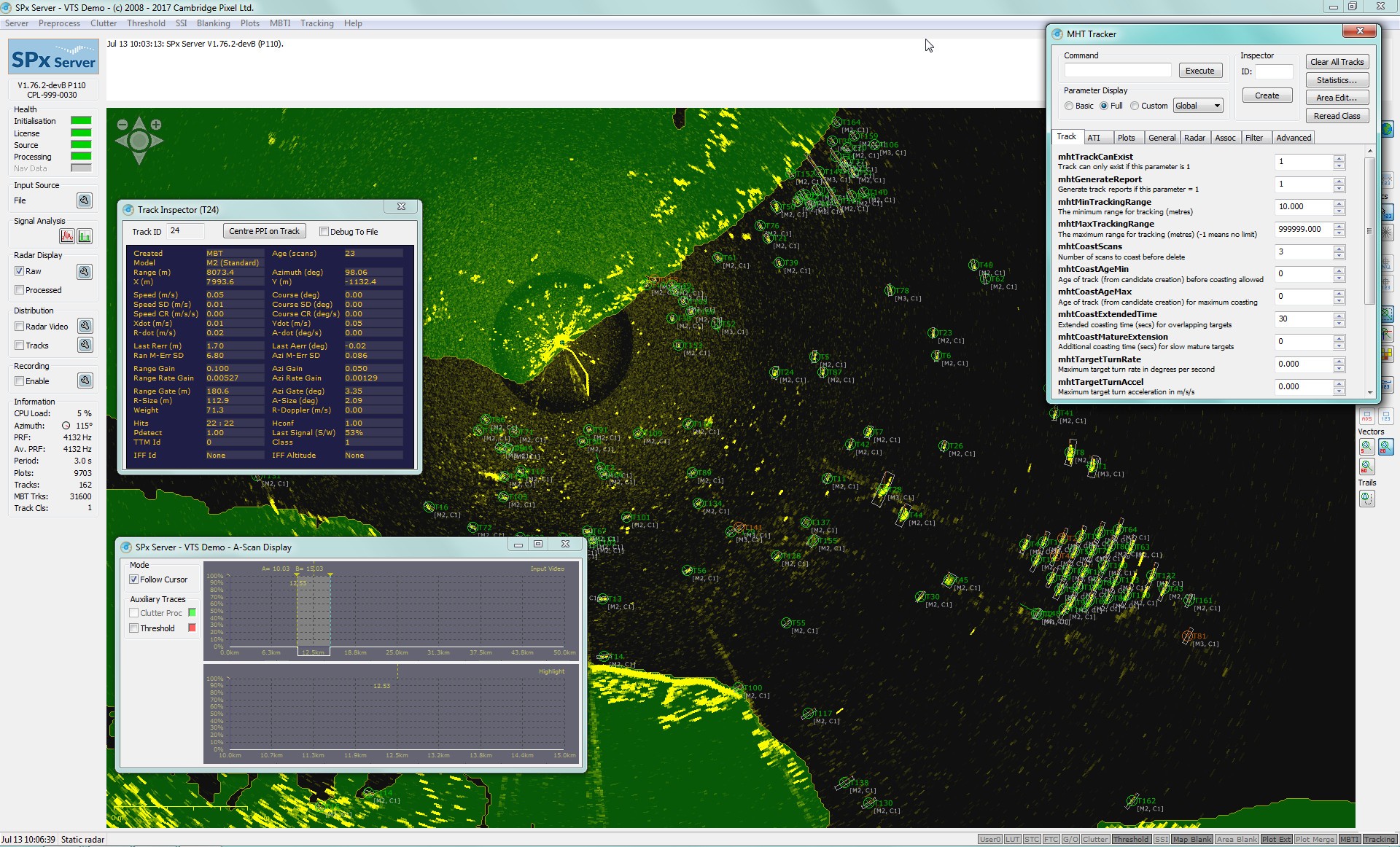Open Recording settings wrench icon
Image resolution: width=1400 pixels, height=847 pixels.
click(85, 380)
